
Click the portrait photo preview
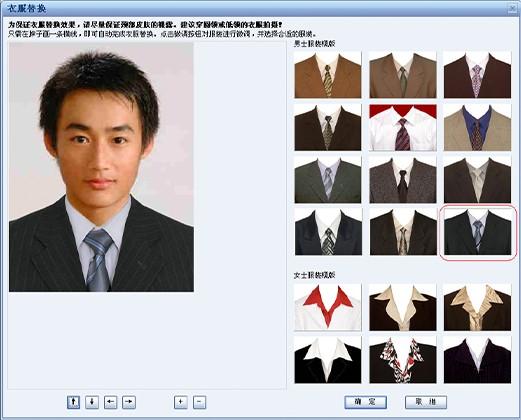pos(101,167)
